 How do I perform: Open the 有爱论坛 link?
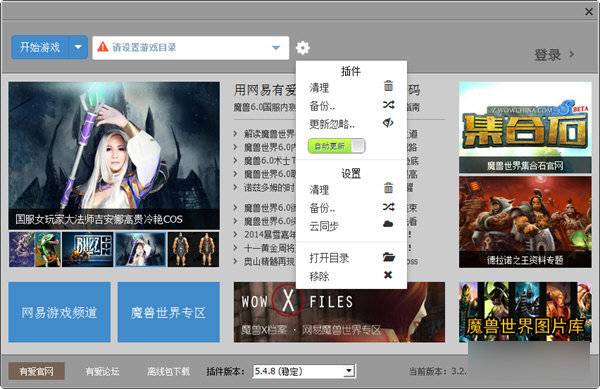(102, 371)
